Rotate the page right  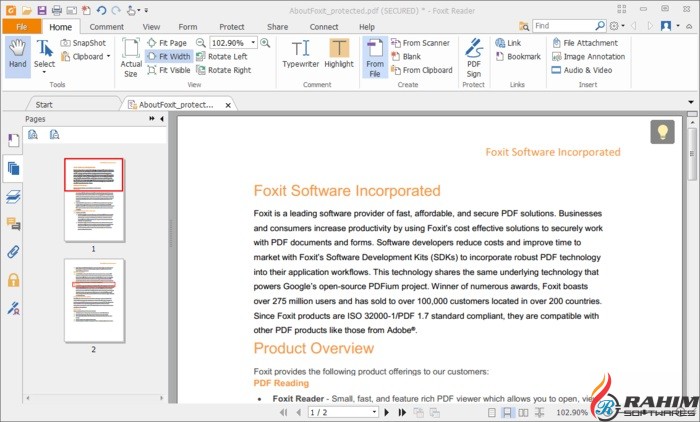(x=224, y=70)
